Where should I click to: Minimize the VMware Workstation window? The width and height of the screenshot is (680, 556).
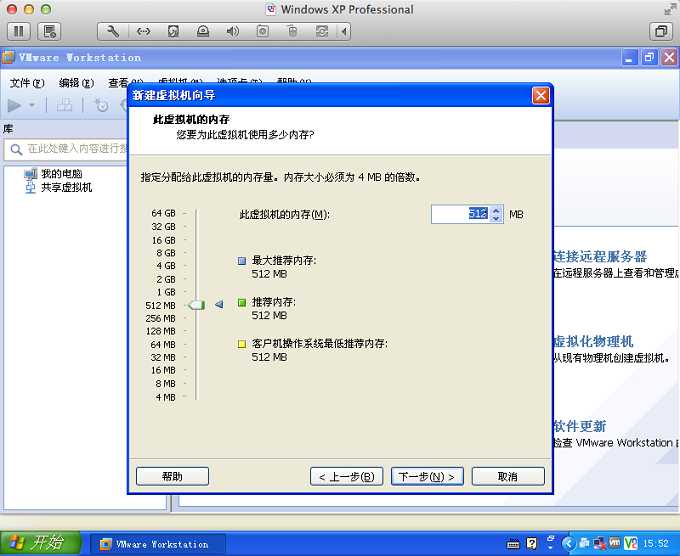pos(629,58)
